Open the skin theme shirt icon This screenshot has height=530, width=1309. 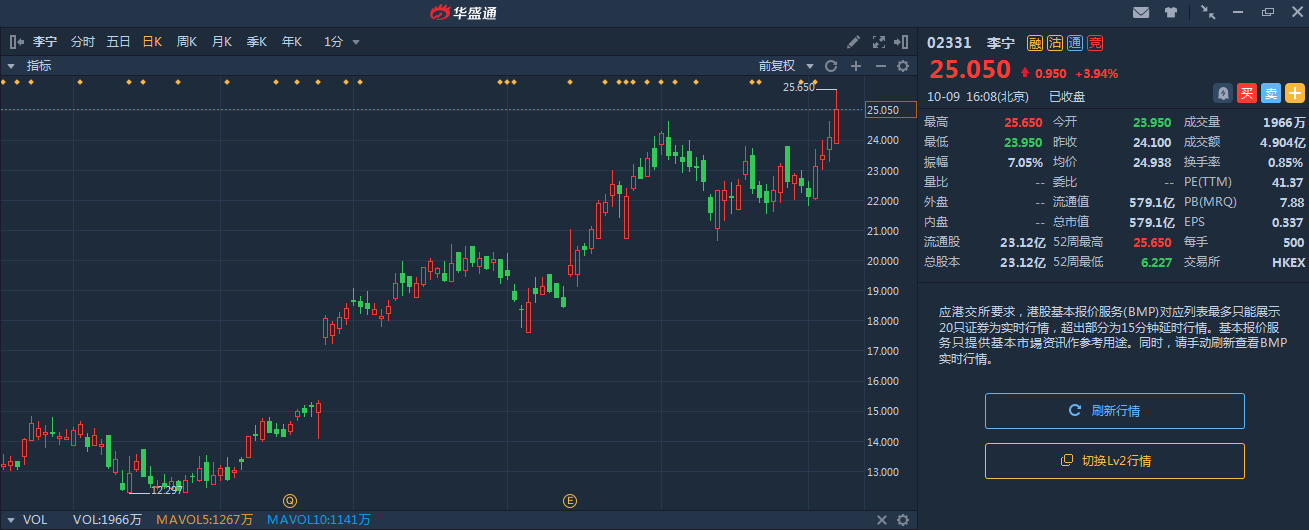point(1170,13)
